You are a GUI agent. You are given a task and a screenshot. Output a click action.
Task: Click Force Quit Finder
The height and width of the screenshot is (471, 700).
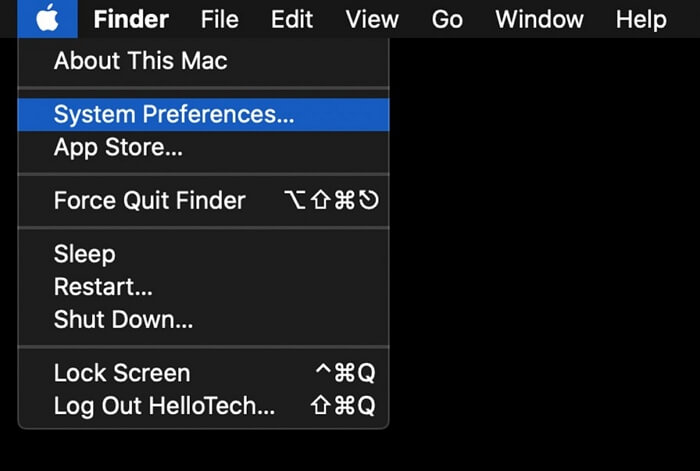click(150, 200)
